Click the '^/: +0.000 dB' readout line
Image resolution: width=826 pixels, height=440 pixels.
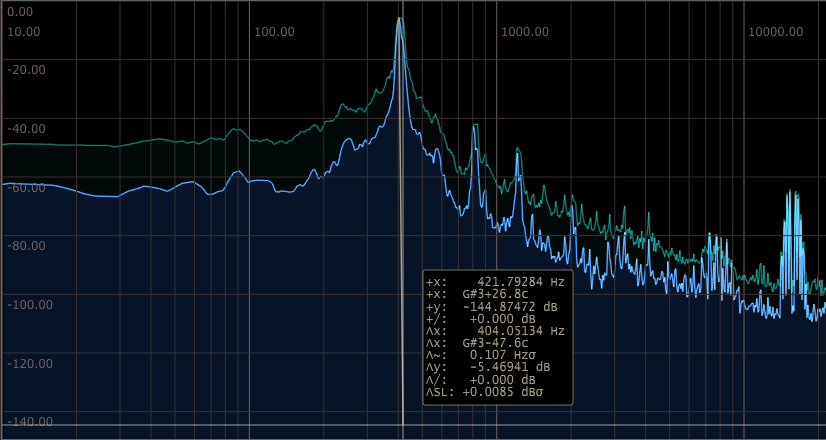point(481,379)
